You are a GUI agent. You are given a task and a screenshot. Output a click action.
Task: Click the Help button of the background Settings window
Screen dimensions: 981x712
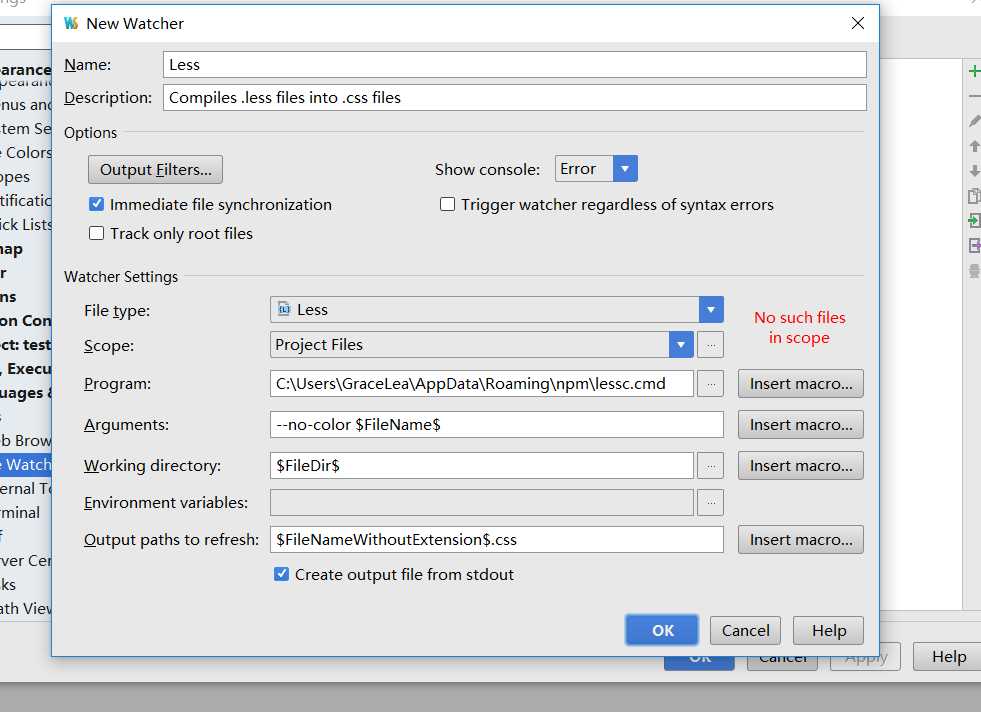pyautogui.click(x=948, y=656)
